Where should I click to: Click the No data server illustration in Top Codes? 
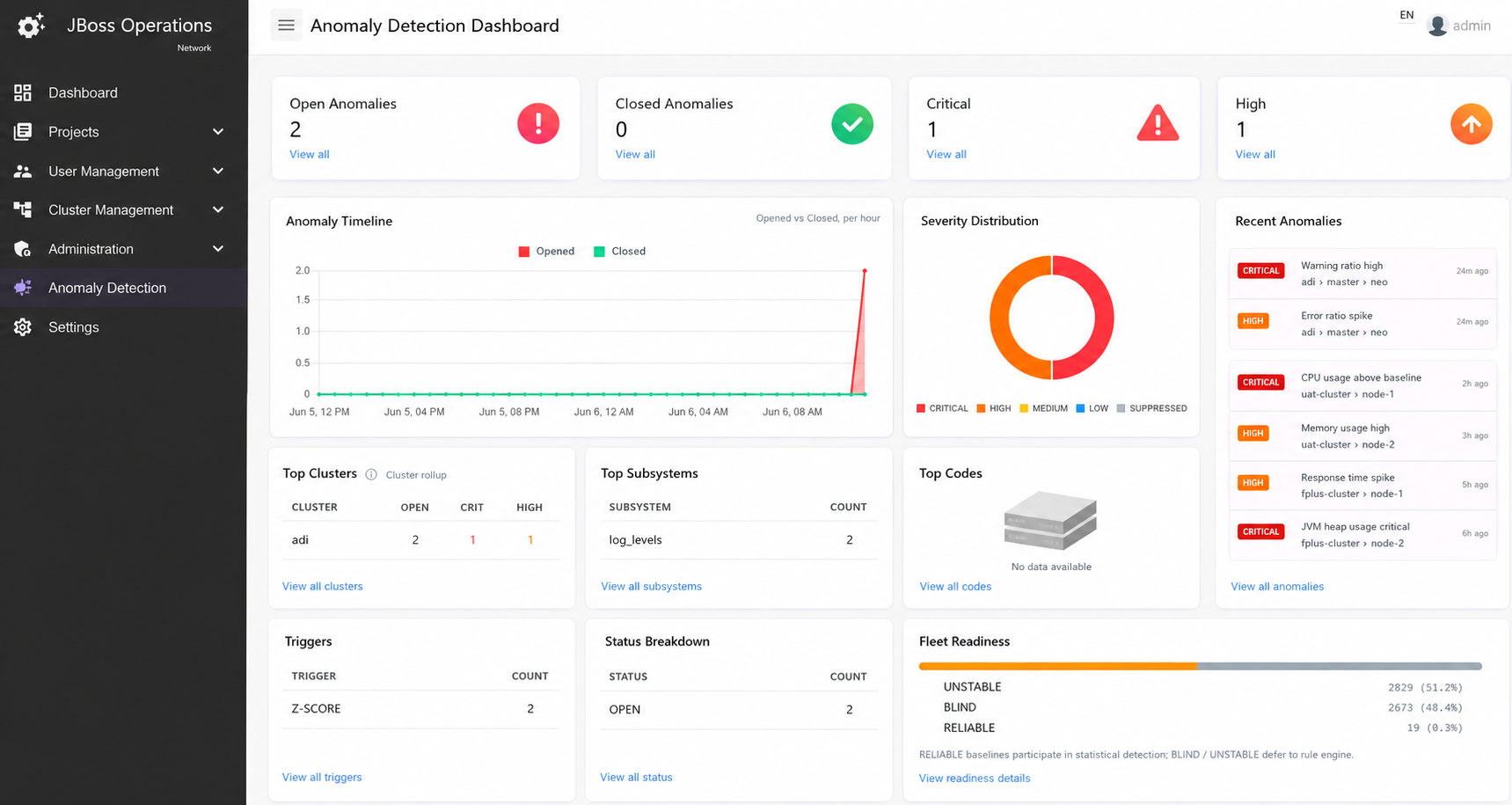click(x=1051, y=521)
